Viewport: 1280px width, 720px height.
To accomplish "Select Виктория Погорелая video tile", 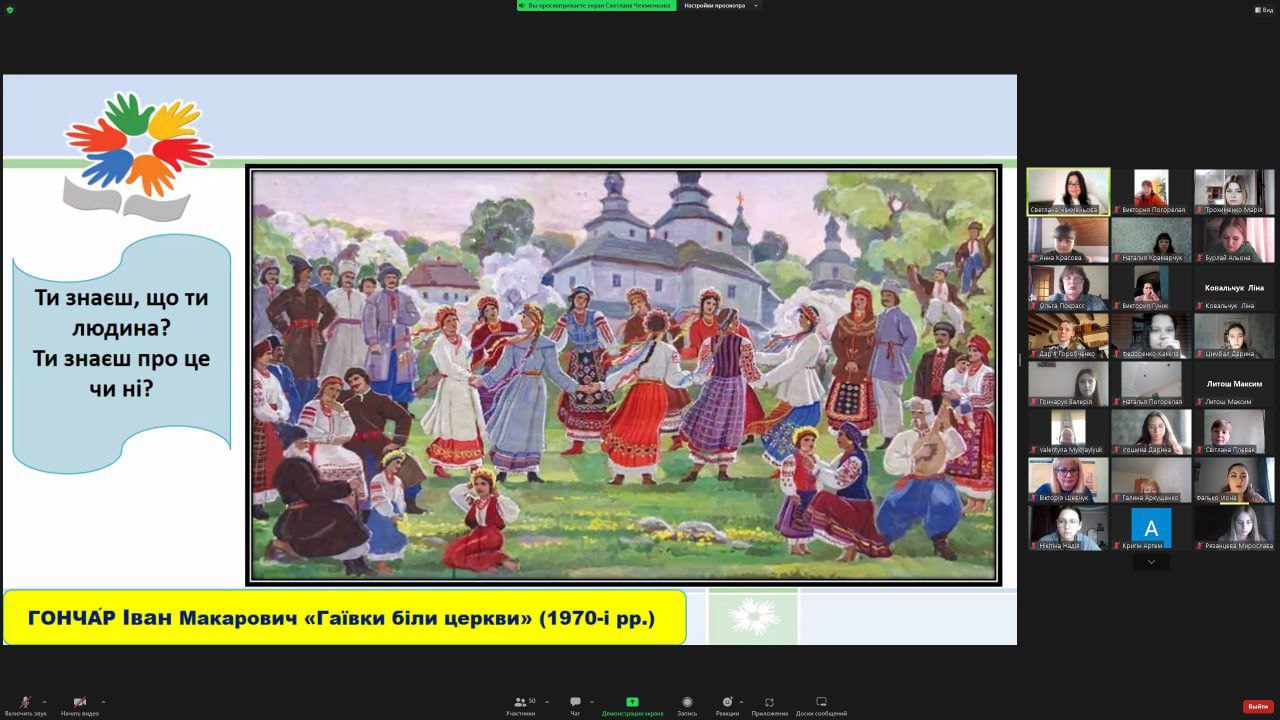I will pyautogui.click(x=1151, y=192).
